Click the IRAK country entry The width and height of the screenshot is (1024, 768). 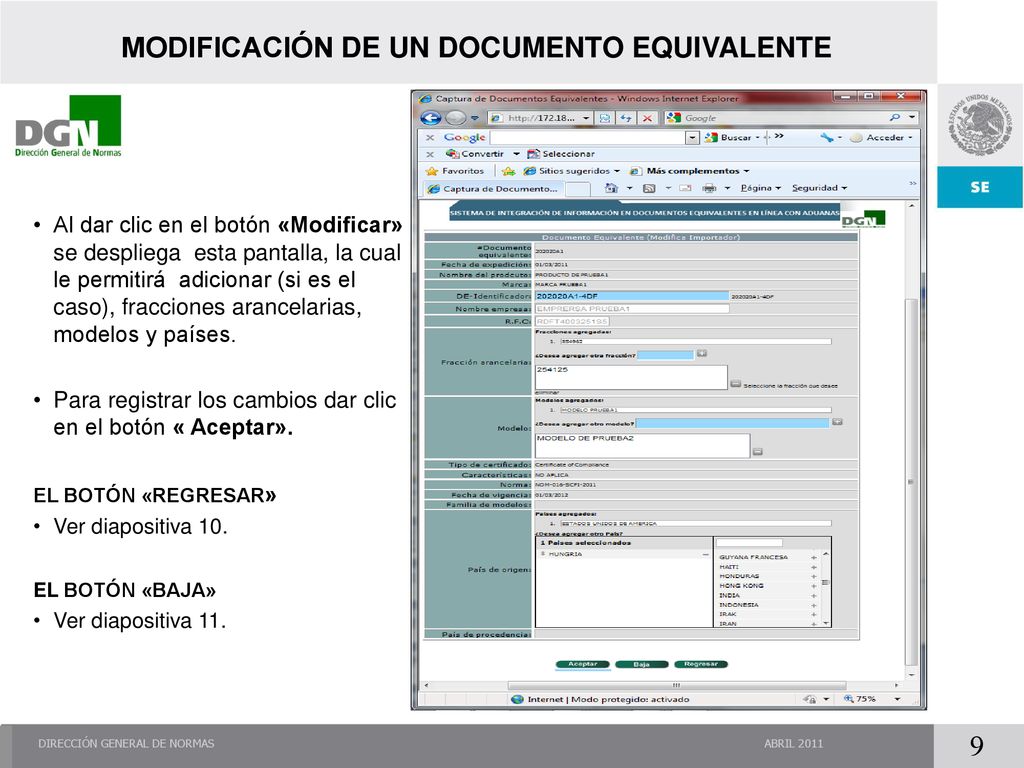[x=728, y=615]
